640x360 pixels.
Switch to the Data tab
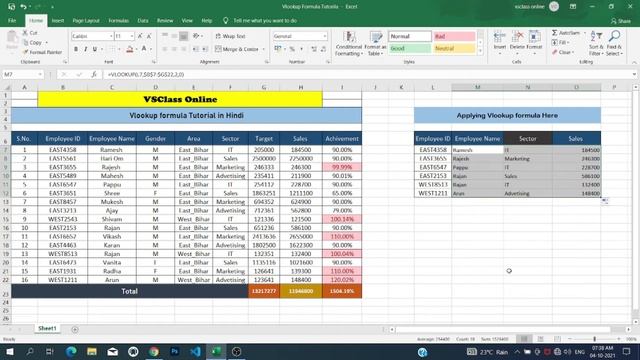(143, 20)
